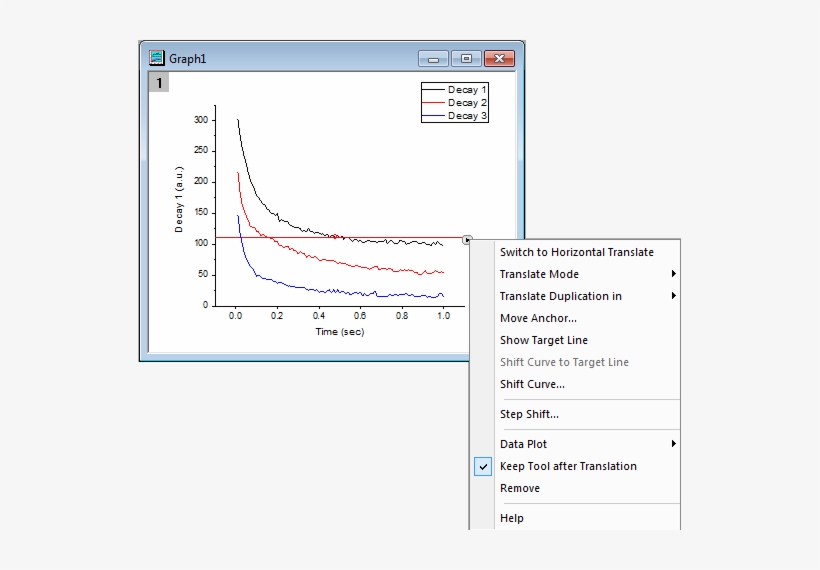
Task: Click the Graph1 window icon
Action: click(156, 58)
